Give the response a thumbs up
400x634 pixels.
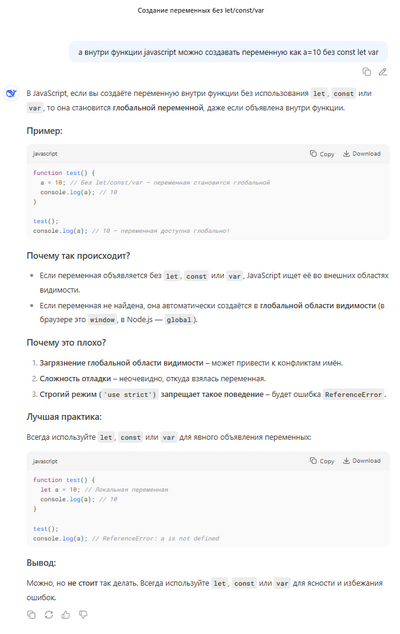coord(66,615)
